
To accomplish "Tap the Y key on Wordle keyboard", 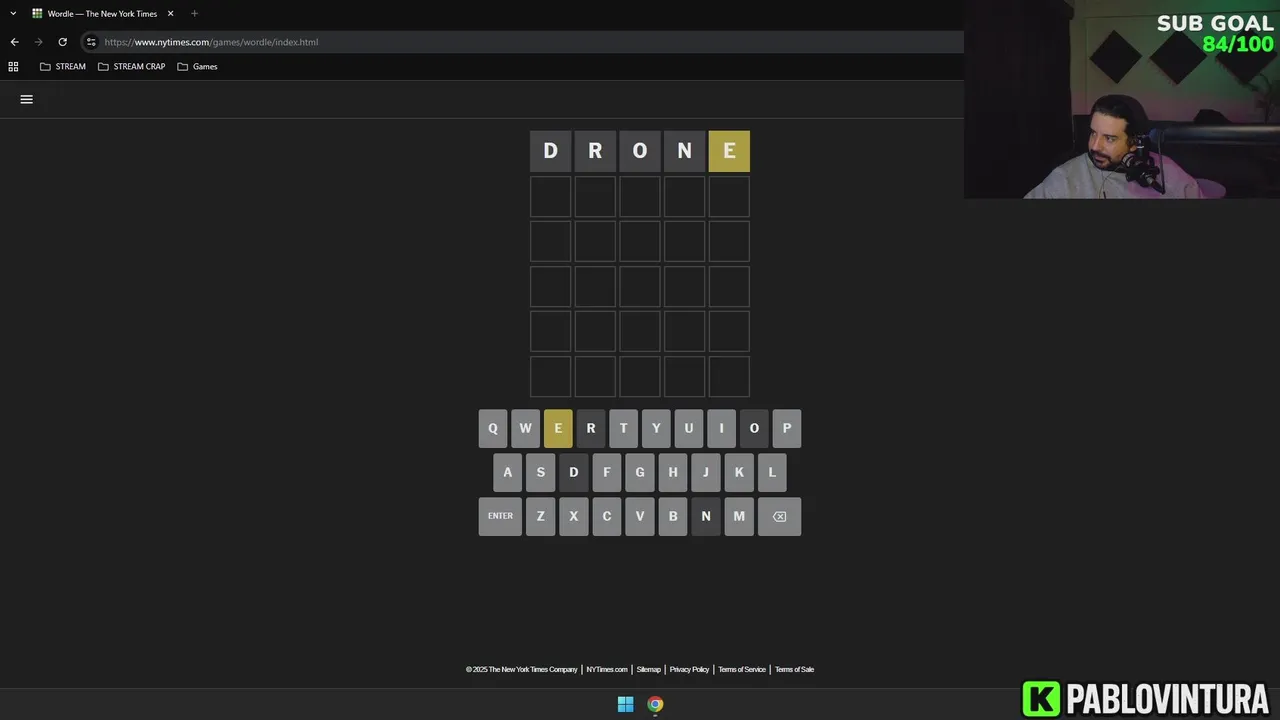I will click(656, 428).
